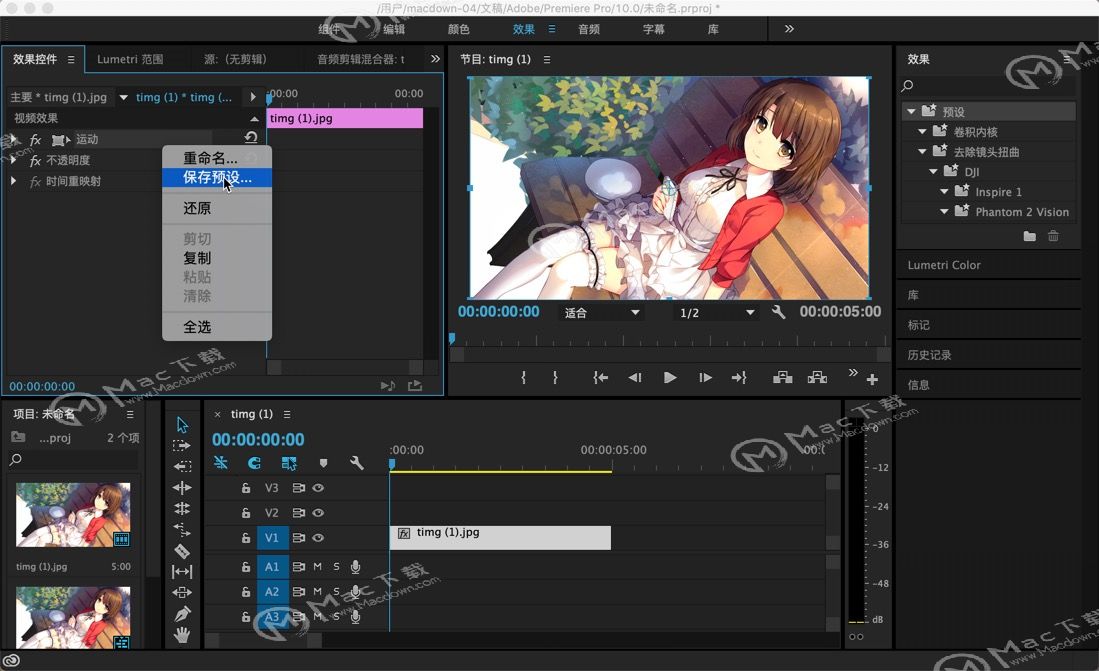1099x671 pixels.
Task: Collapse the Convolution Kernel presets folder
Action: click(x=922, y=132)
